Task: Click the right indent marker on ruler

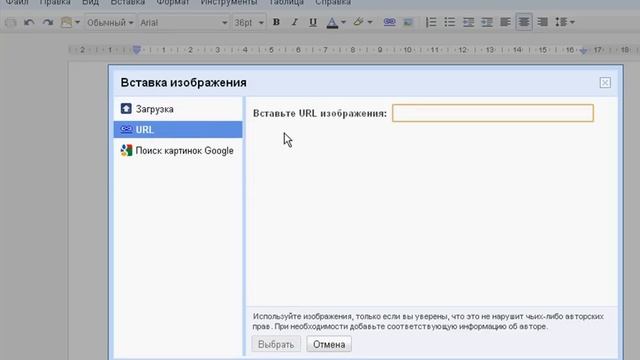Action: coord(584,51)
